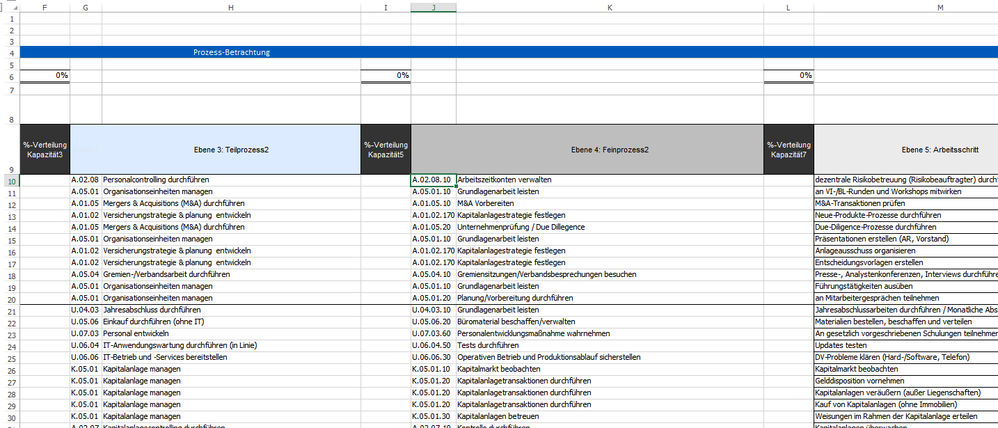Viewport: 998px width, 428px height.
Task: Click the %-Verteilung Kapazität7 header cell
Action: click(788, 149)
